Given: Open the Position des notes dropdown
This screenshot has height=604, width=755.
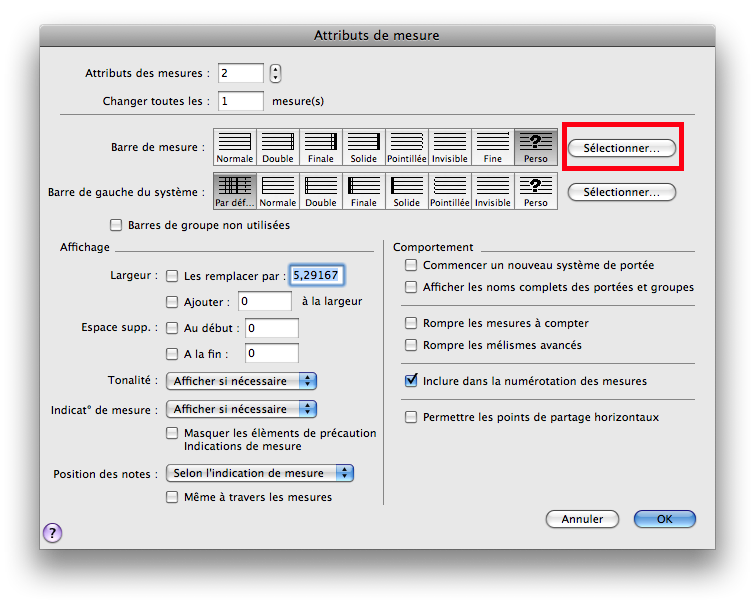Looking at the screenshot, I should [260, 473].
